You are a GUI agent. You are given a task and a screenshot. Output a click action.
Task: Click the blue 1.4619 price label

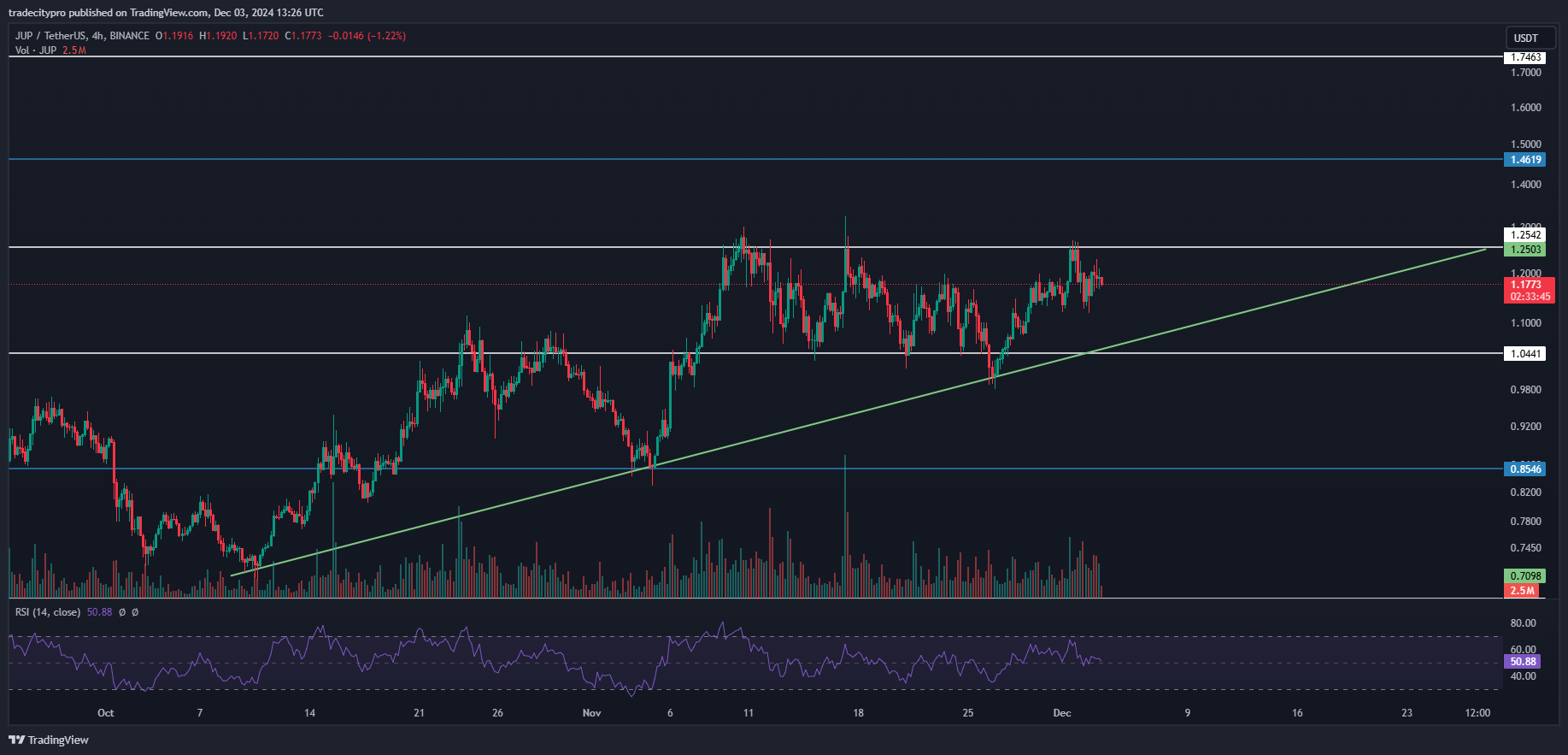click(1525, 160)
